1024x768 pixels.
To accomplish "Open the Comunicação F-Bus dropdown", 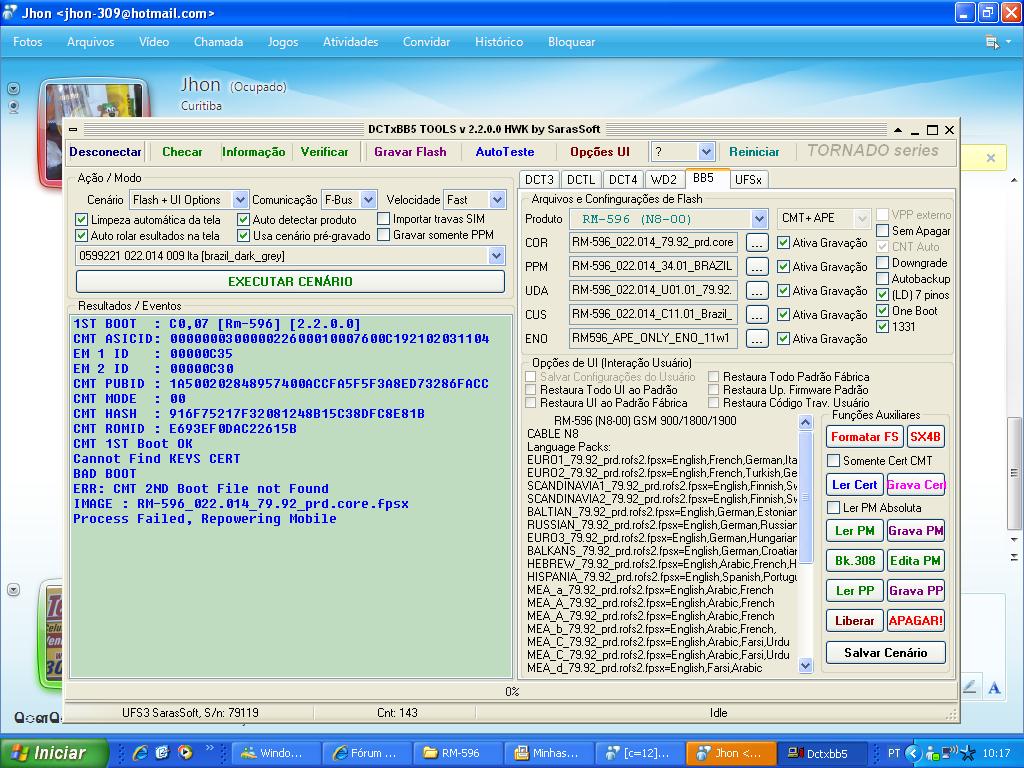I will coord(368,200).
